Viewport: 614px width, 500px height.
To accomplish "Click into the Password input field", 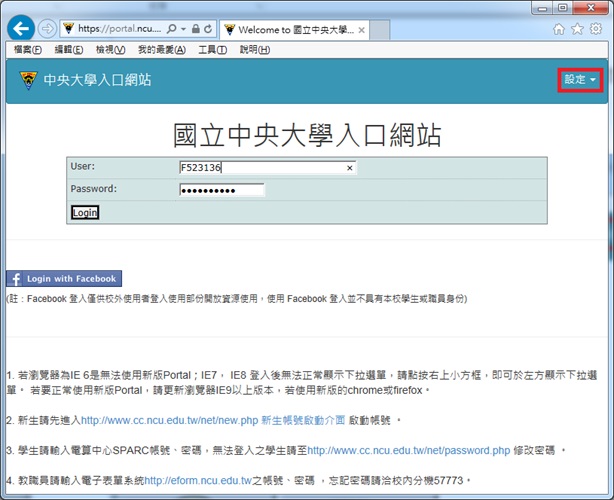I will [221, 190].
